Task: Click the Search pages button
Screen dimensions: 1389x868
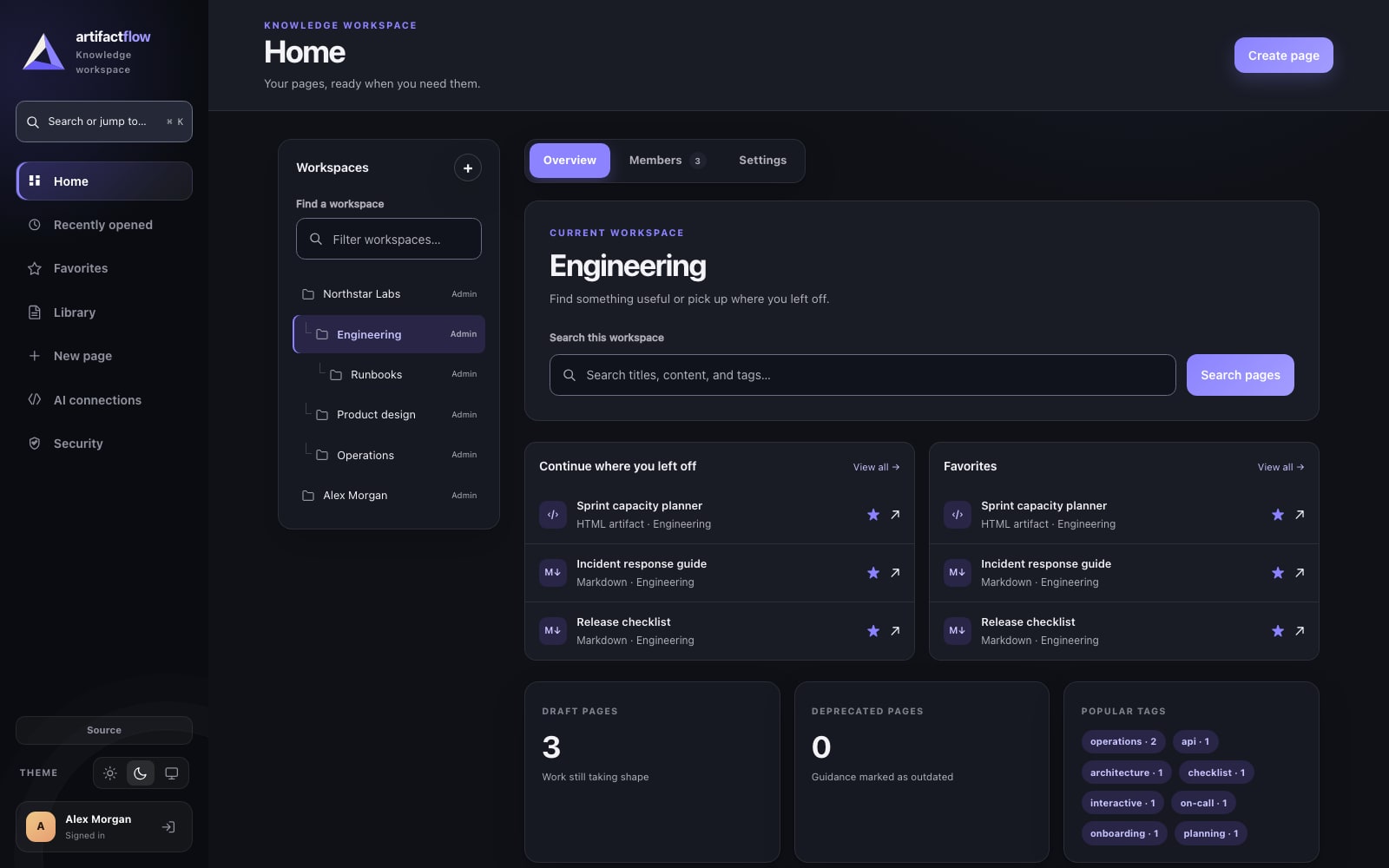Action: [1240, 375]
